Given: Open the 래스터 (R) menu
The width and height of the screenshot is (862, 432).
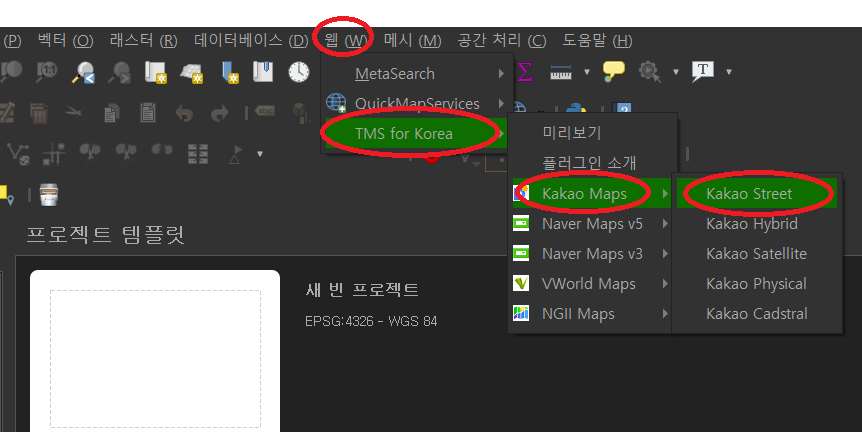Looking at the screenshot, I should [x=143, y=40].
